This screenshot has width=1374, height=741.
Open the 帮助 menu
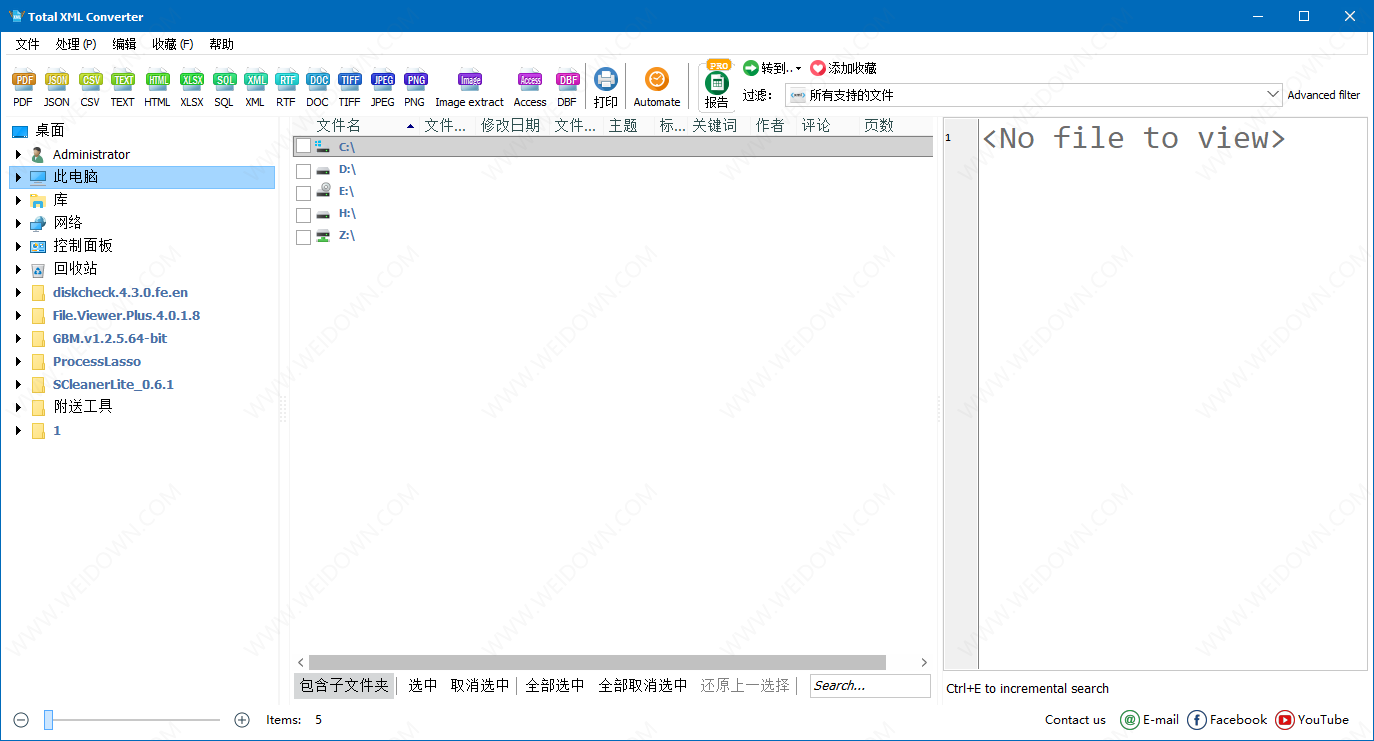point(221,44)
